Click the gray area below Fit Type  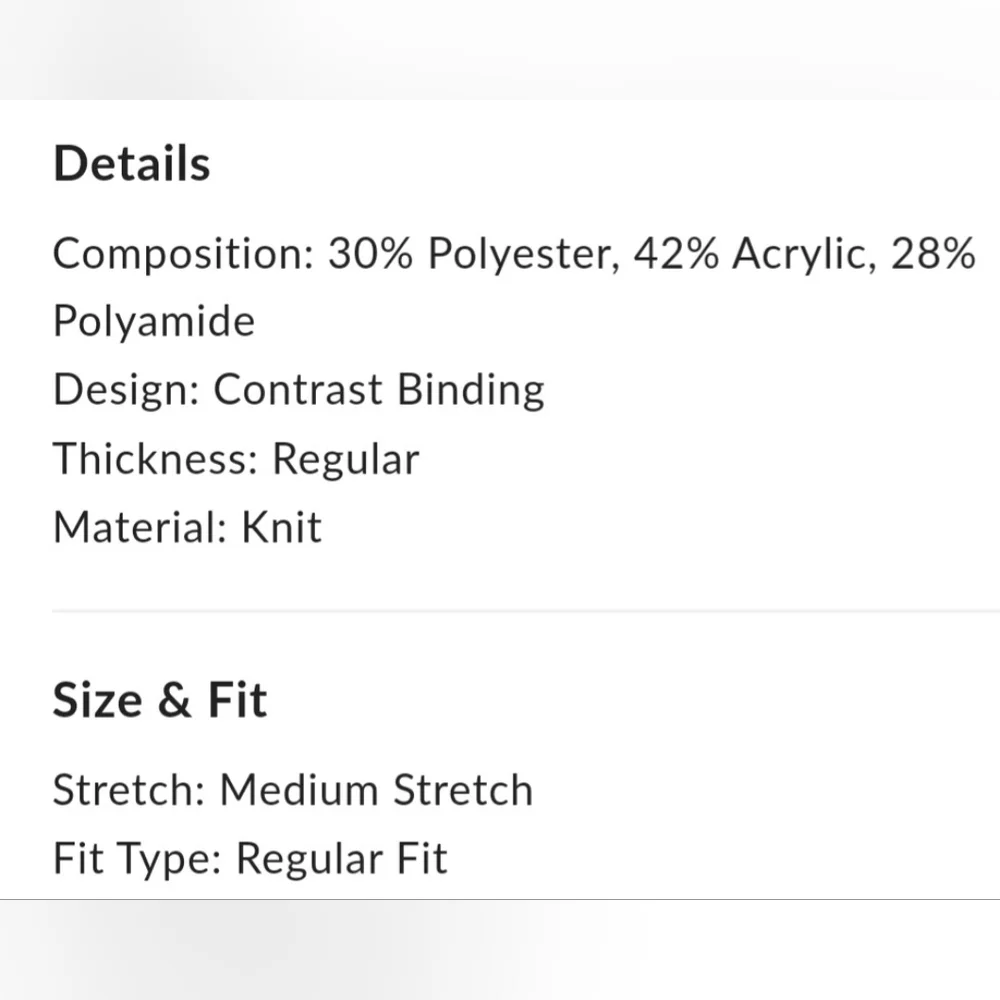point(500,950)
